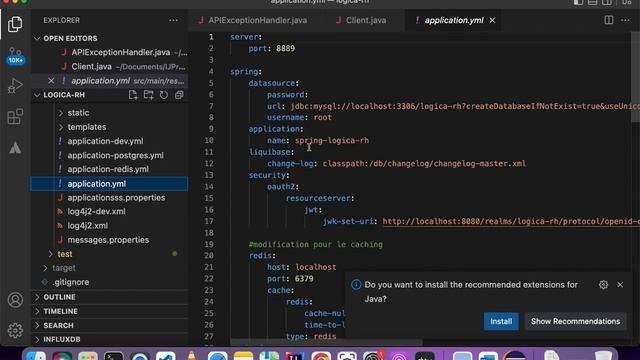Create a new folder in LOGICA-RH
Image resolution: width=640 pixels, height=360 pixels.
(x=149, y=95)
